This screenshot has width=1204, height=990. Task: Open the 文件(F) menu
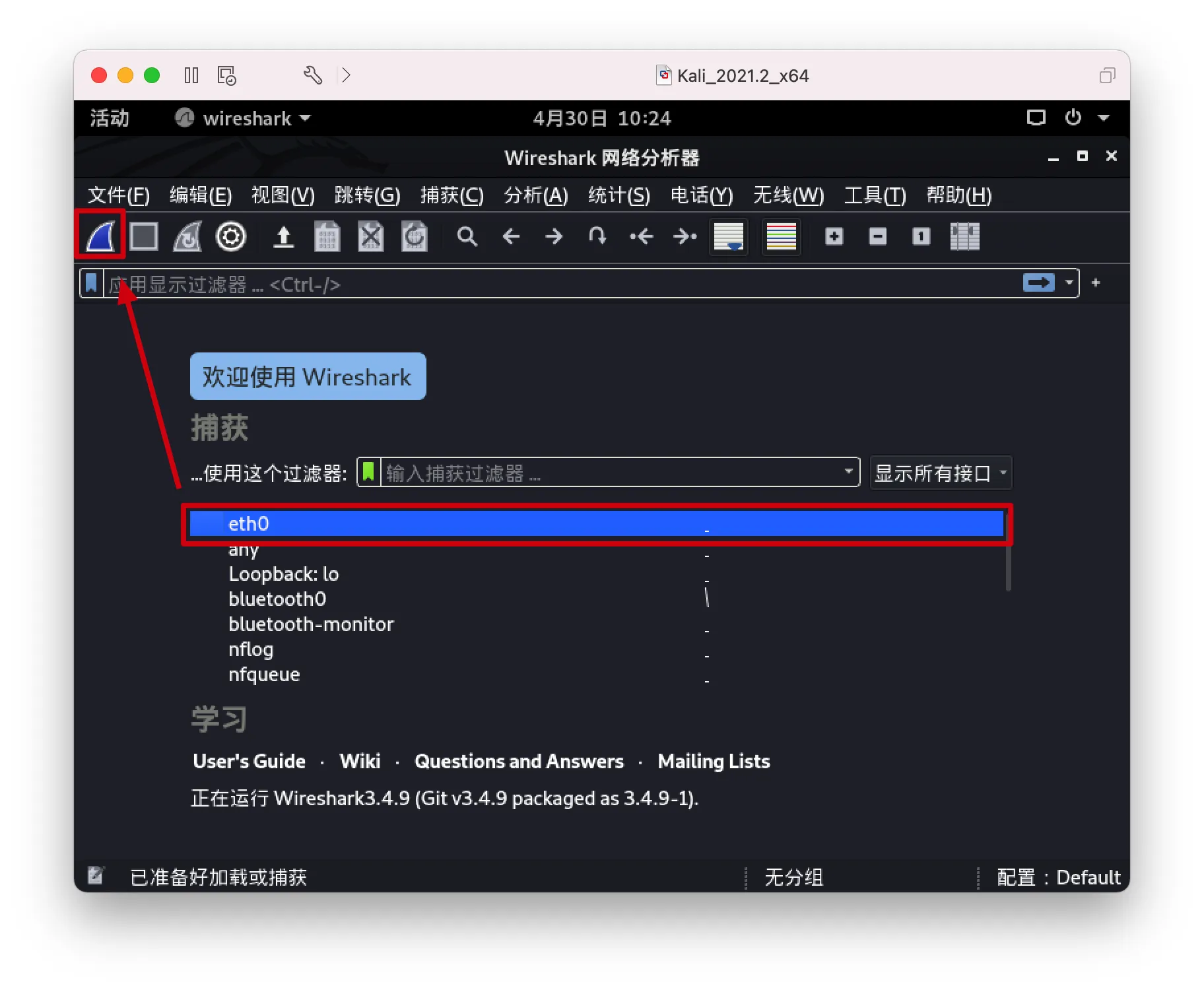[x=119, y=195]
